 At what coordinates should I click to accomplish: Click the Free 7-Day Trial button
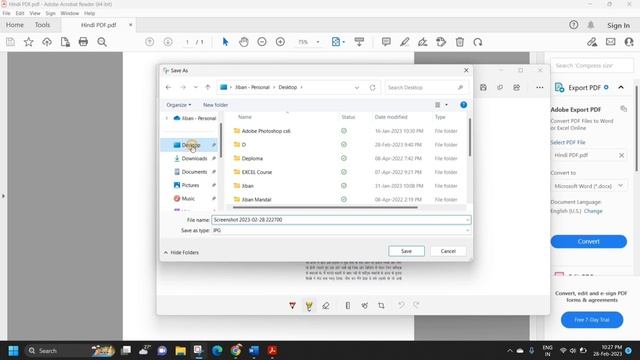pyautogui.click(x=592, y=320)
